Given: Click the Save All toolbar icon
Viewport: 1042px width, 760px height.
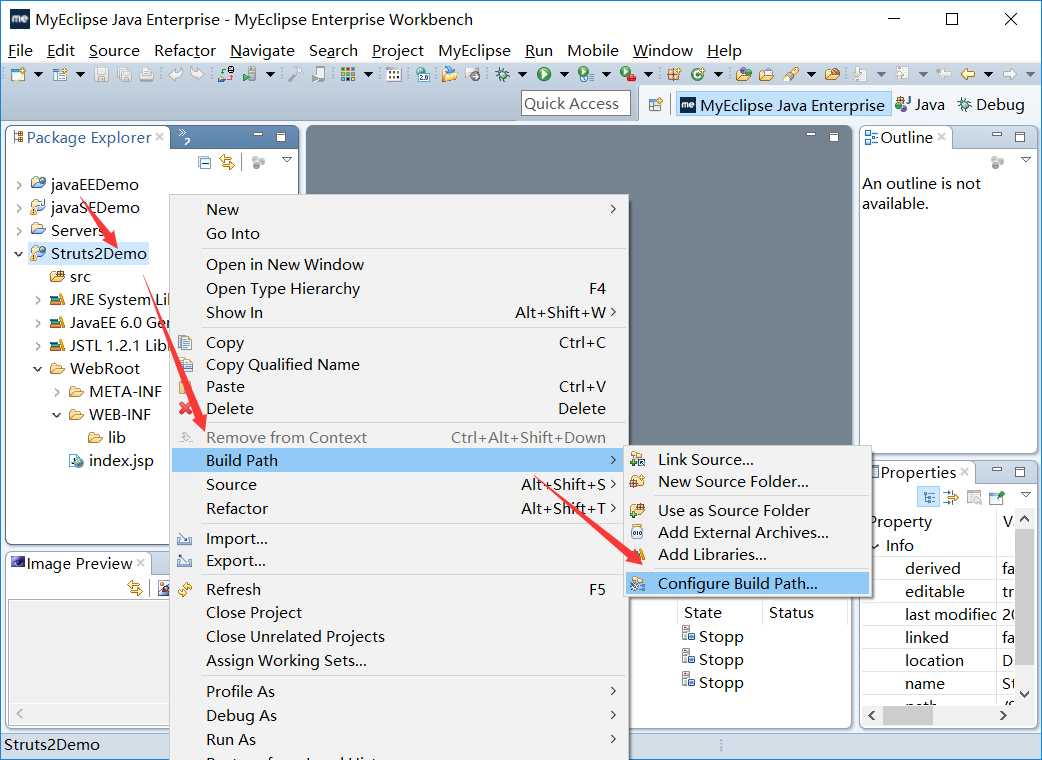Looking at the screenshot, I should (x=124, y=74).
